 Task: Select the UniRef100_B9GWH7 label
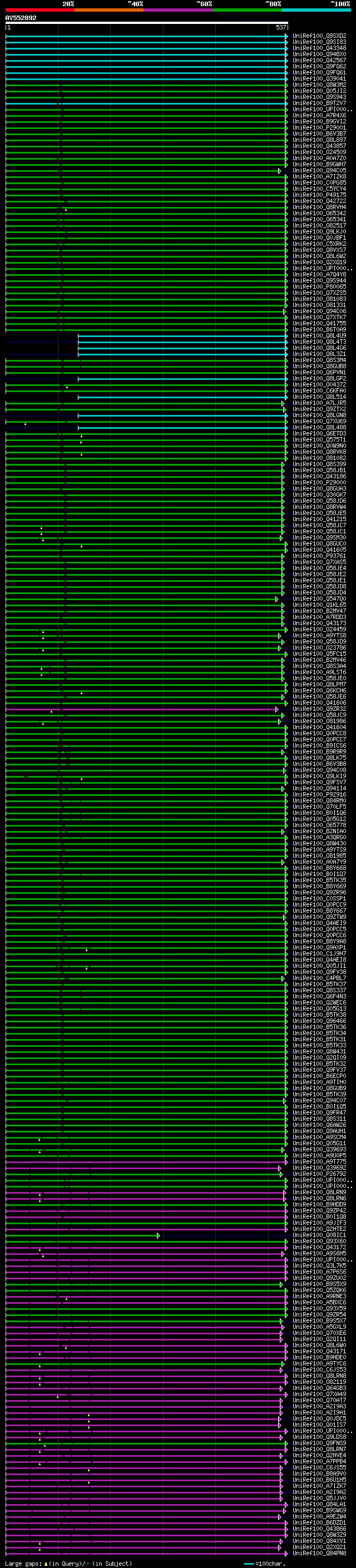(x=319, y=164)
